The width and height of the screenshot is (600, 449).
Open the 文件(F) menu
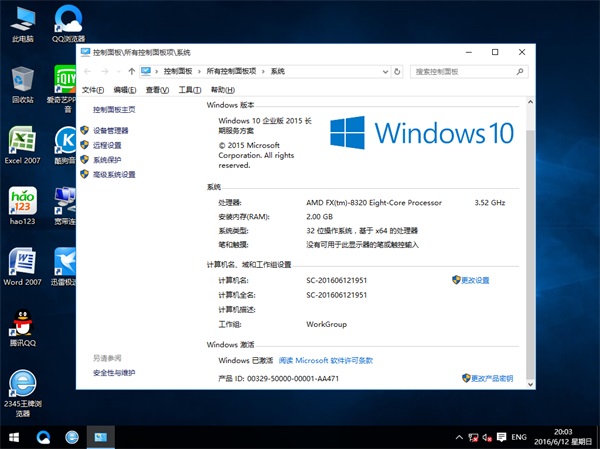93,90
